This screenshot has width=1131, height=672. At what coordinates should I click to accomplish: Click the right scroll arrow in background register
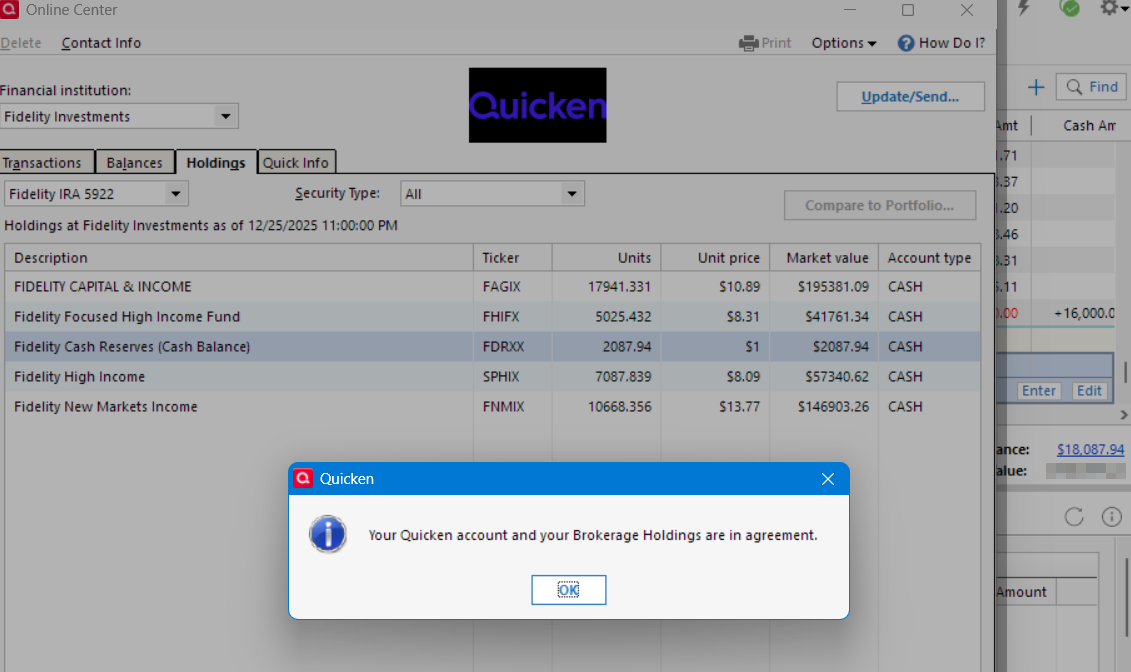coord(1124,415)
